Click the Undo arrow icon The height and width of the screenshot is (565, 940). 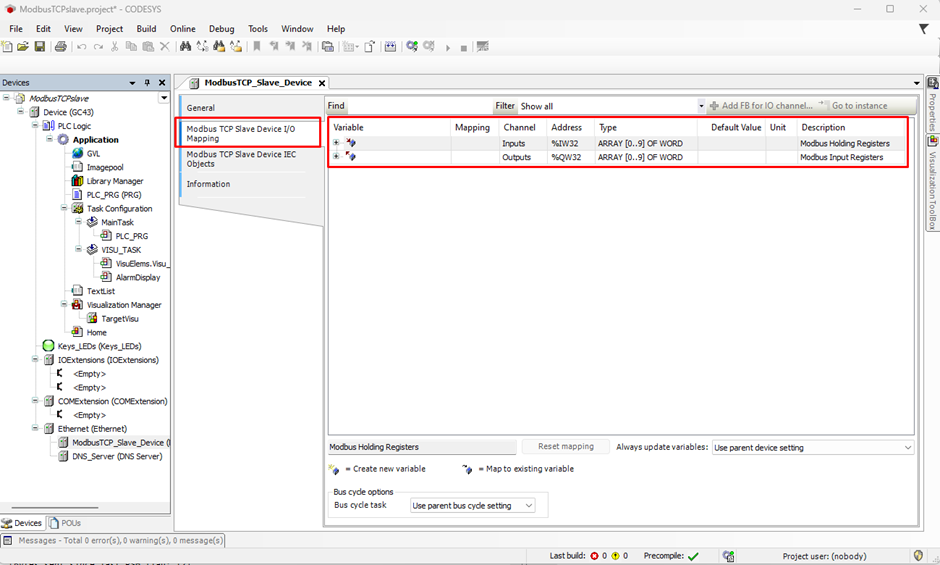(82, 47)
